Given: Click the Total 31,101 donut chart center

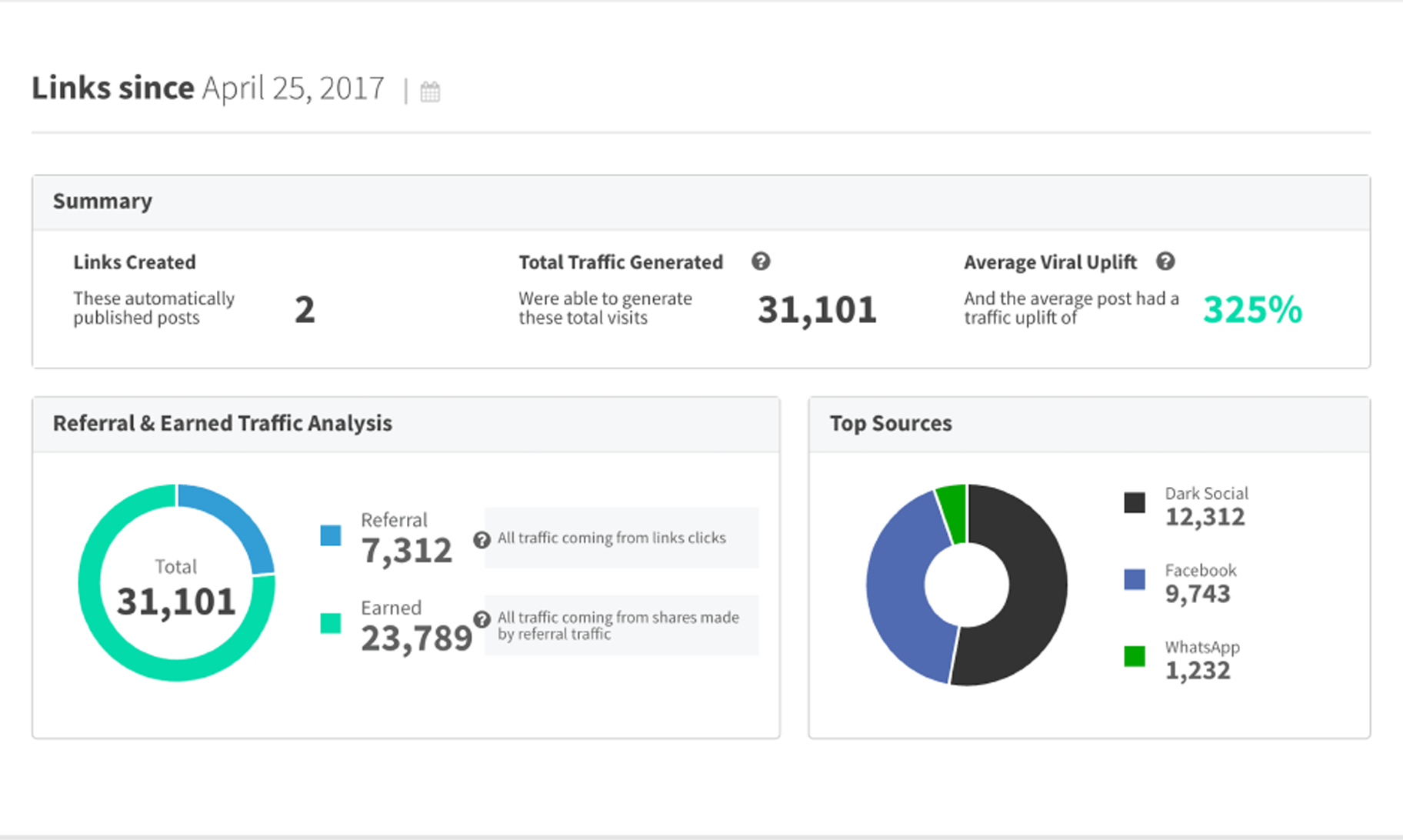Looking at the screenshot, I should point(176,585).
